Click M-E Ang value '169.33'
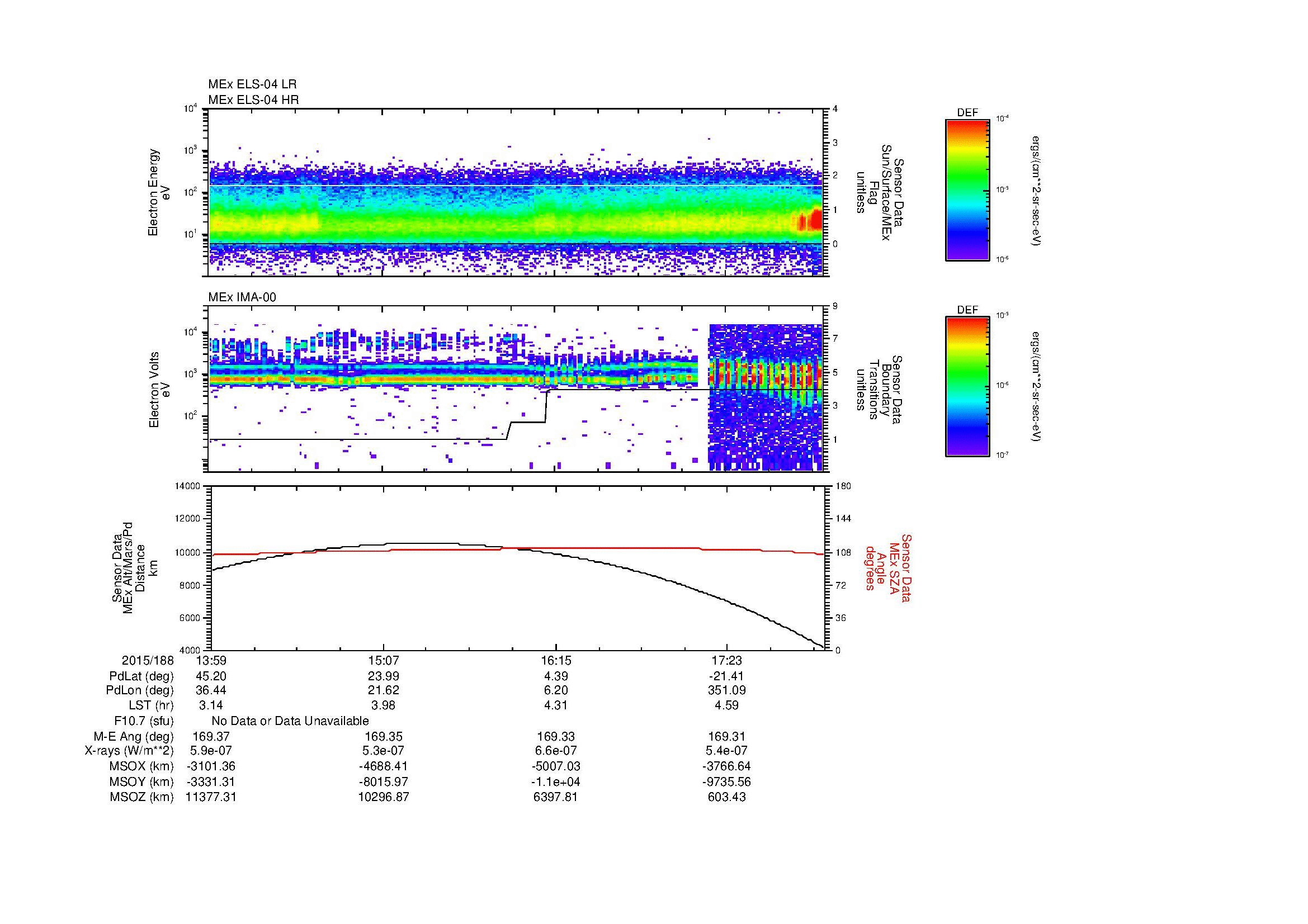Image resolution: width=1308 pixels, height=924 pixels. pos(556,737)
